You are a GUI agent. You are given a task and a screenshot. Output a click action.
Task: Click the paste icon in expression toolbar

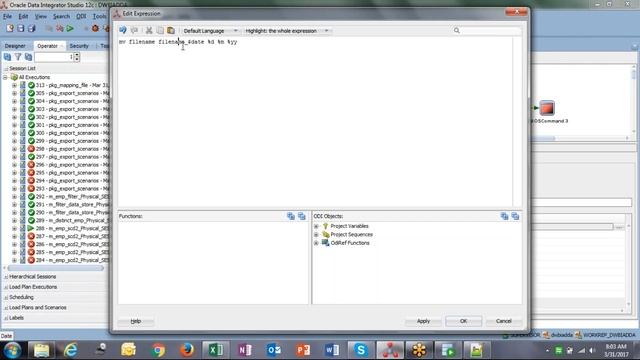(171, 30)
